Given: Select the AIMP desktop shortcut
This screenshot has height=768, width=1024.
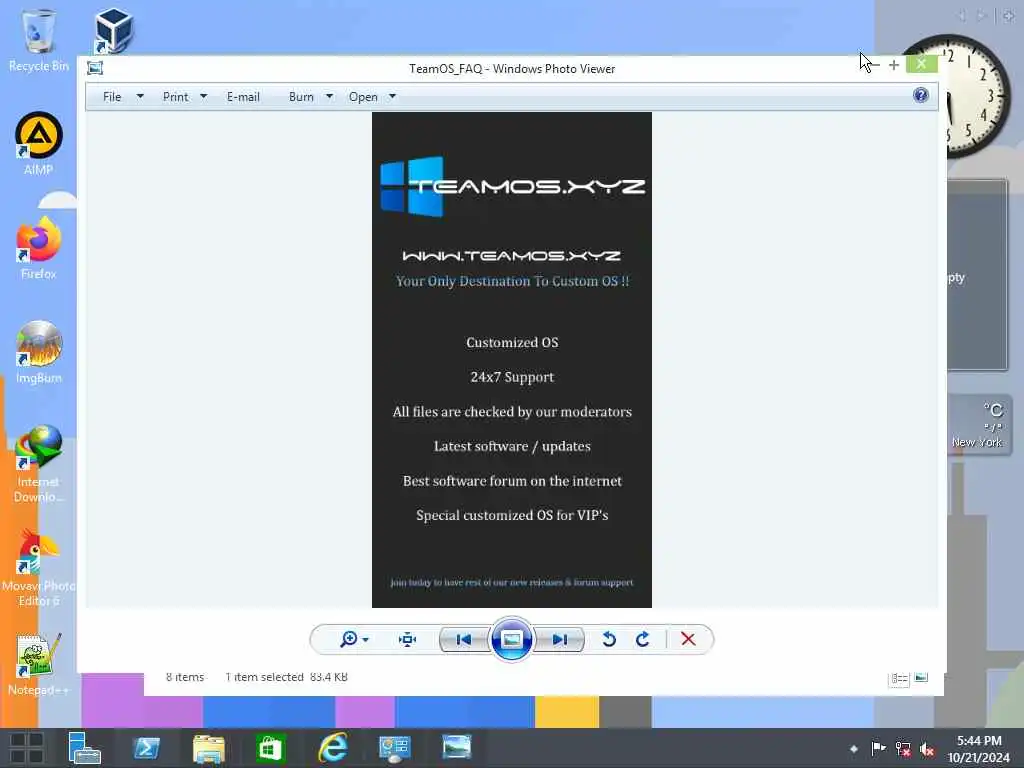Looking at the screenshot, I should 39,144.
